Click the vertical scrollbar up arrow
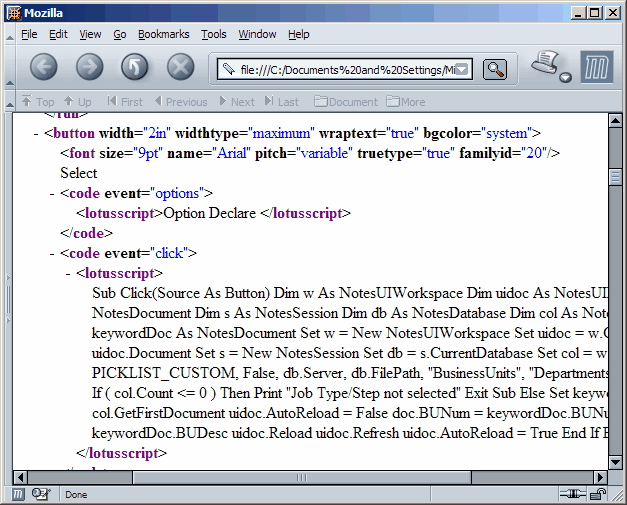This screenshot has height=505, width=627. pos(615,120)
